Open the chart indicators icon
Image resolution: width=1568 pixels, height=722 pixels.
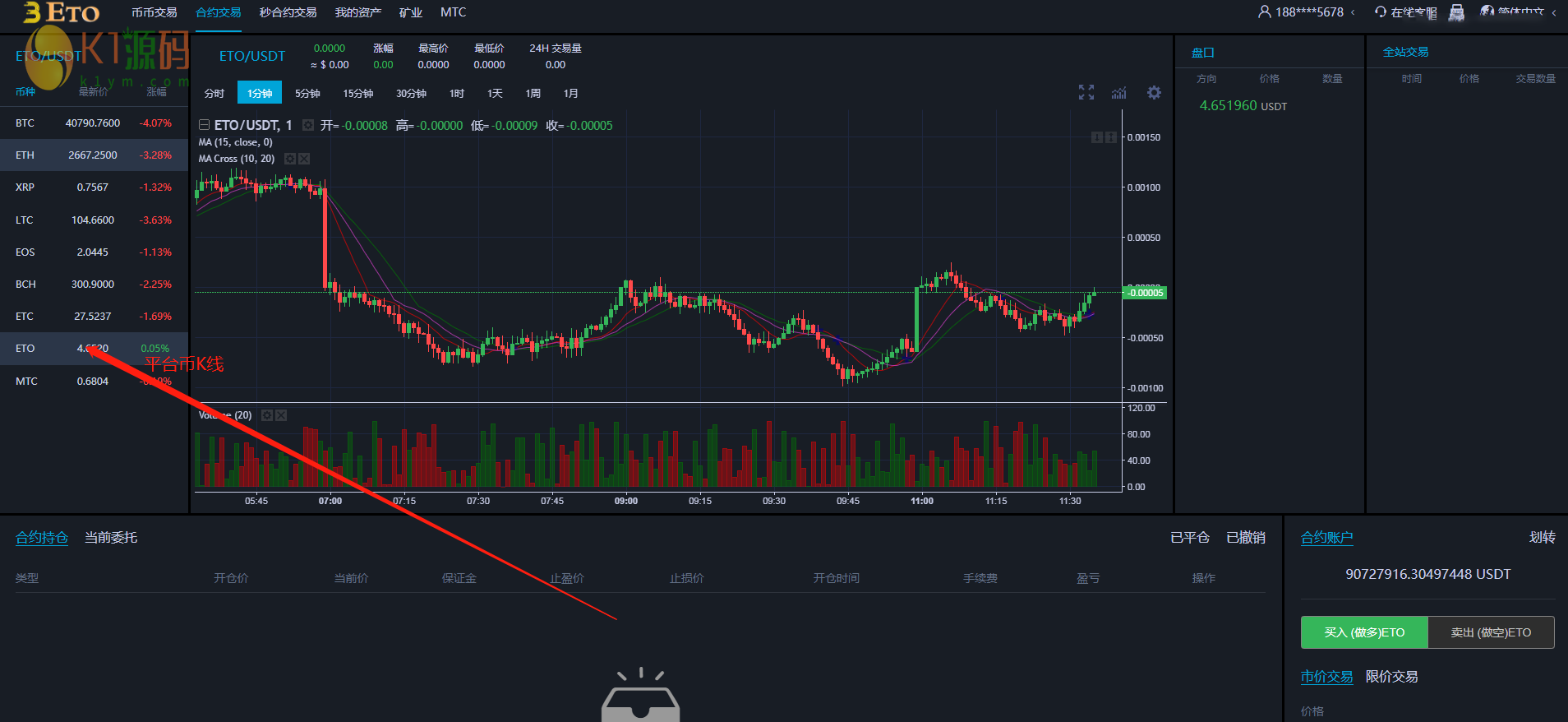tap(1119, 93)
